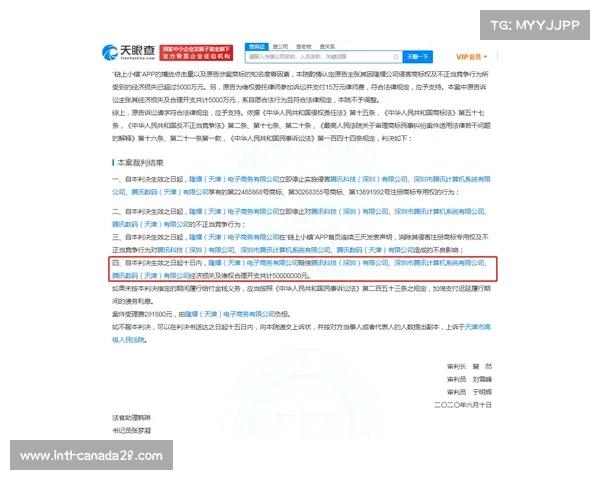Screen dimensions: 600x480
Task: Click the Tianyancha logo
Action: pyautogui.click(x=128, y=52)
